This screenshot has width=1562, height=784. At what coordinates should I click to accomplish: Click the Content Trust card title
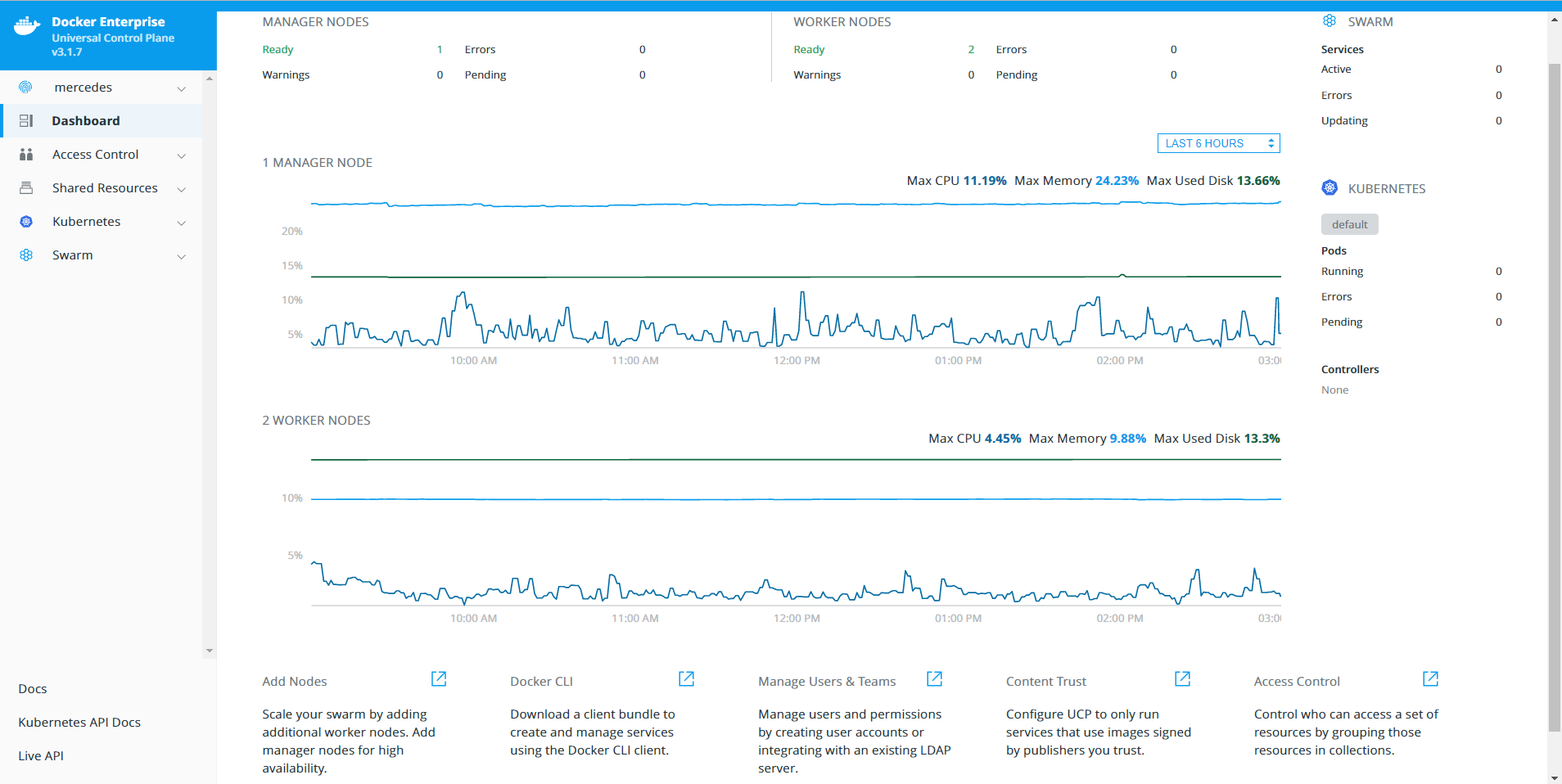pyautogui.click(x=1046, y=682)
